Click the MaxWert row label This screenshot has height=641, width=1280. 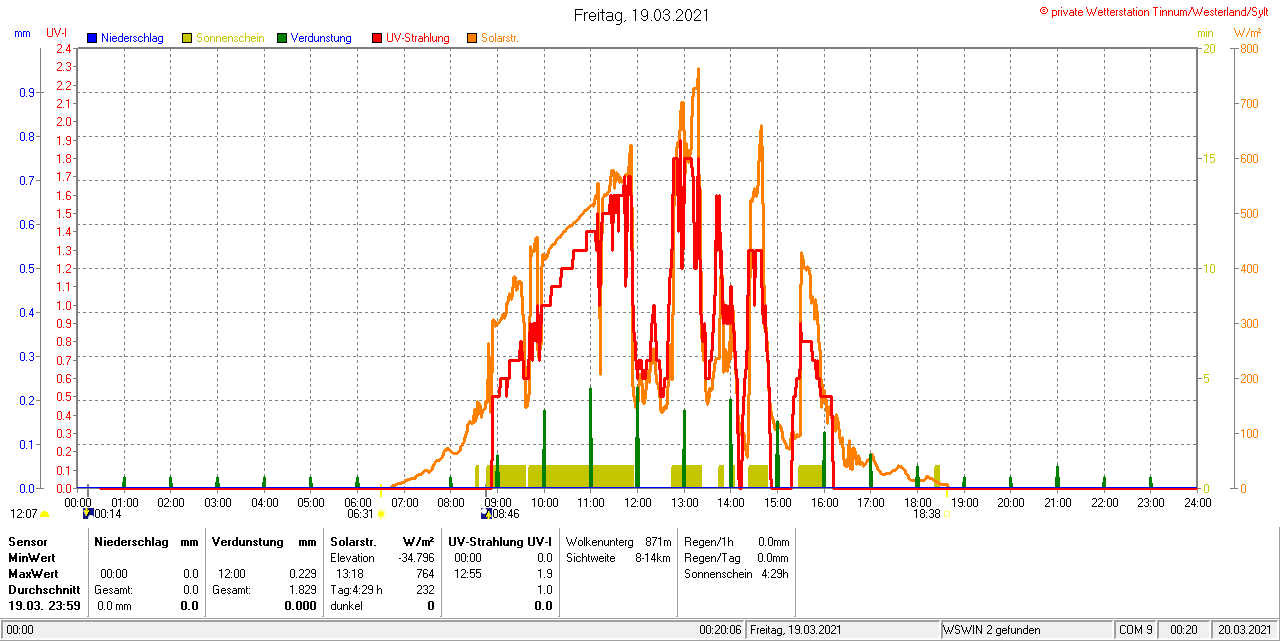click(x=33, y=574)
